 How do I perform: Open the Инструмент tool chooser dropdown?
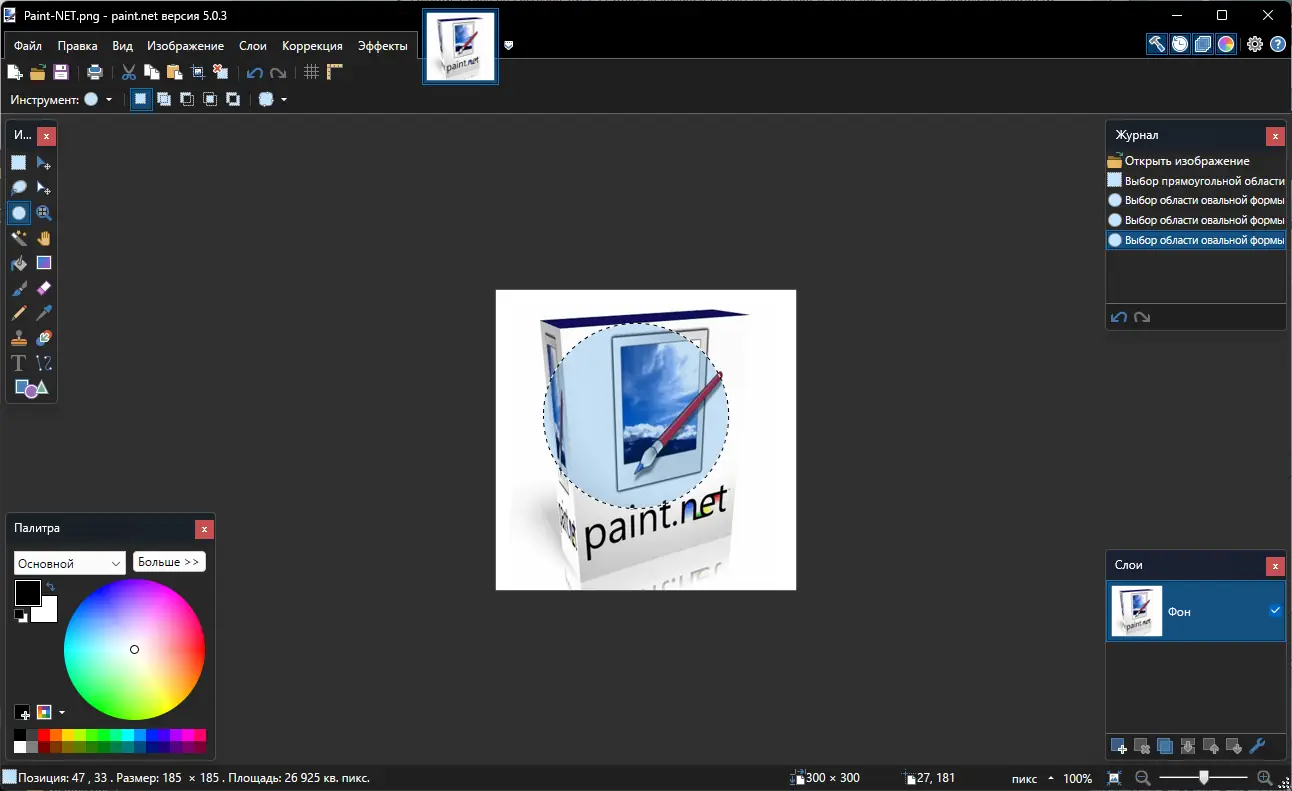tap(98, 99)
